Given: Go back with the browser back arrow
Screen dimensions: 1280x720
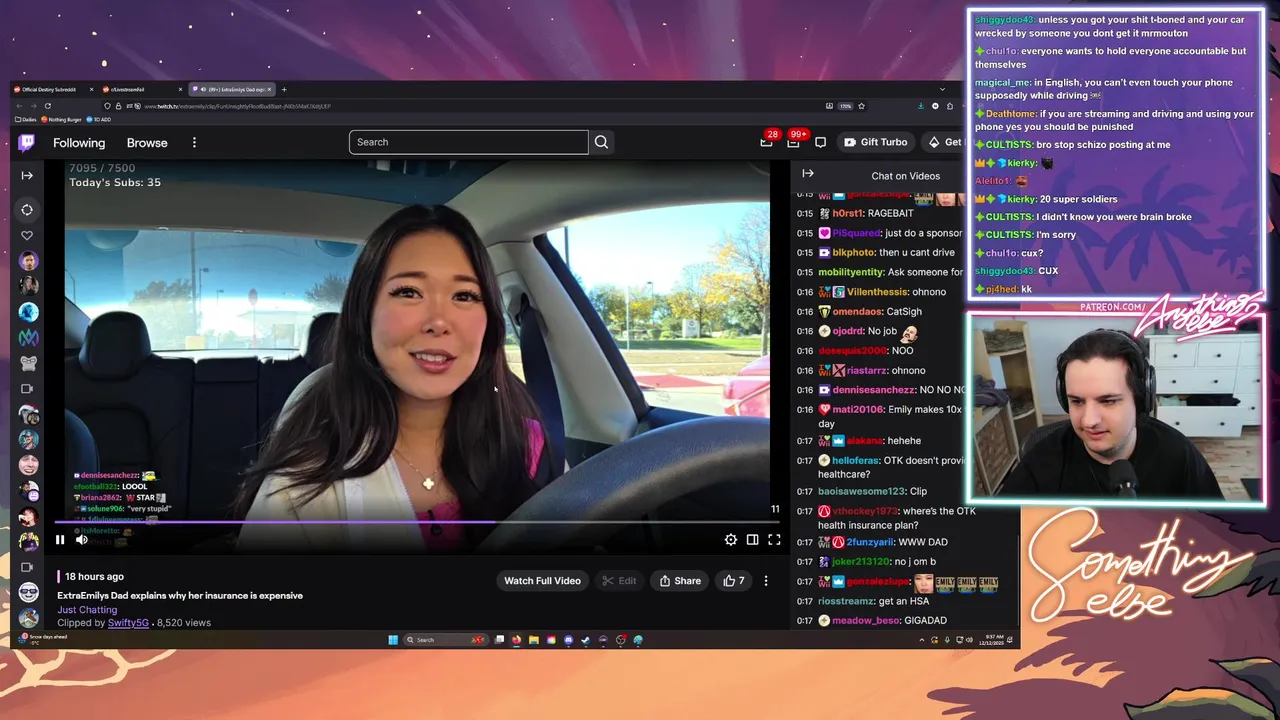Looking at the screenshot, I should click(19, 106).
